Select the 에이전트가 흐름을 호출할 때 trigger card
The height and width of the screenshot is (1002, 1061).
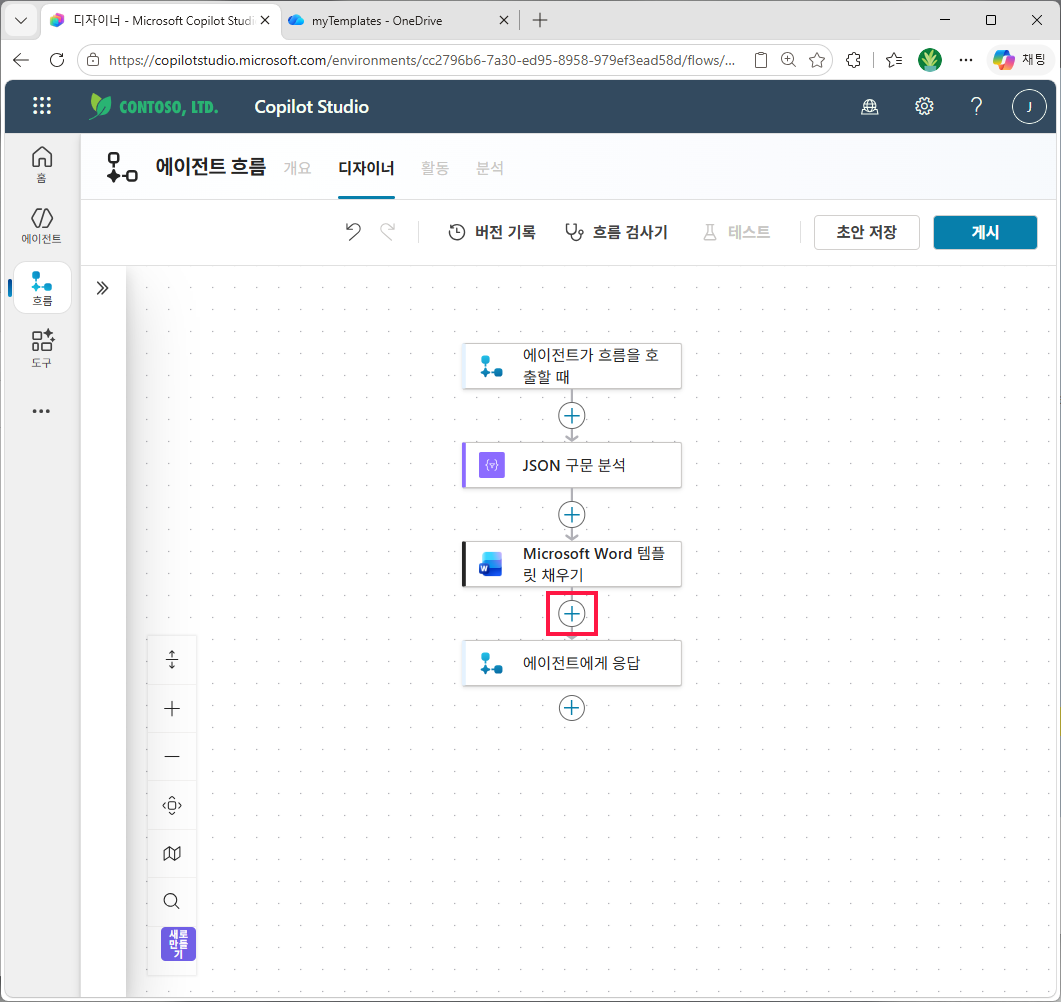tap(571, 366)
